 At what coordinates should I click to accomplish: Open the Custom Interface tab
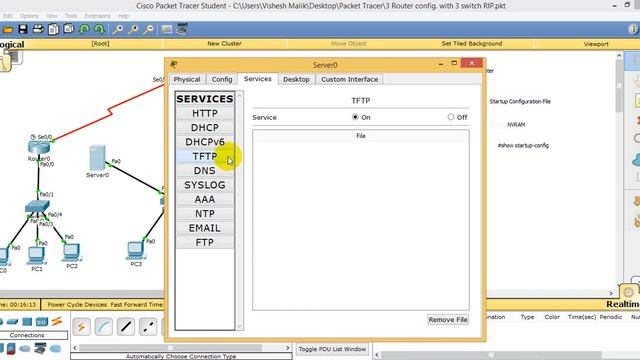click(x=350, y=79)
